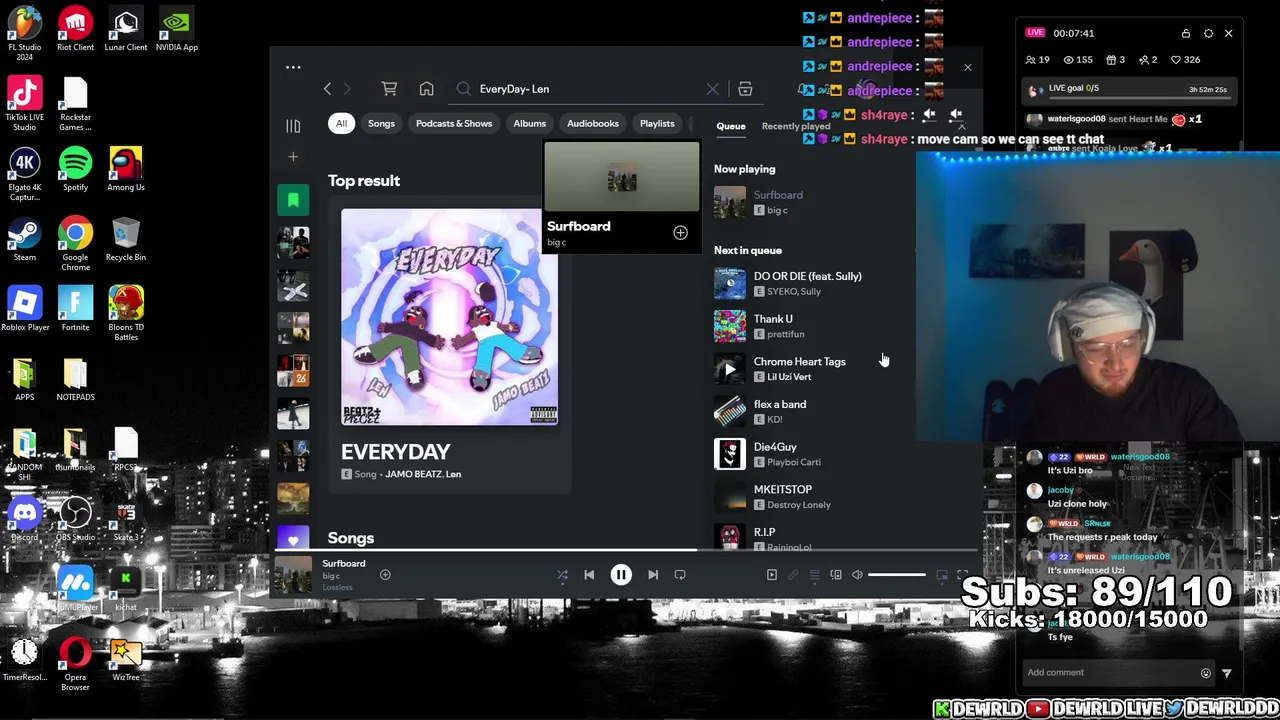The width and height of the screenshot is (1280, 720).
Task: Open big c artist in player bar
Action: tap(331, 576)
